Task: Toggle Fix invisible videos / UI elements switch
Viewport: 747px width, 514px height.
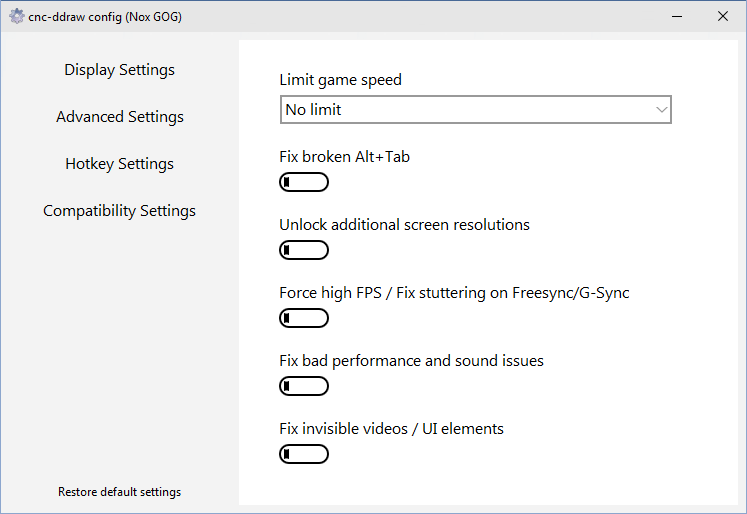Action: [304, 454]
